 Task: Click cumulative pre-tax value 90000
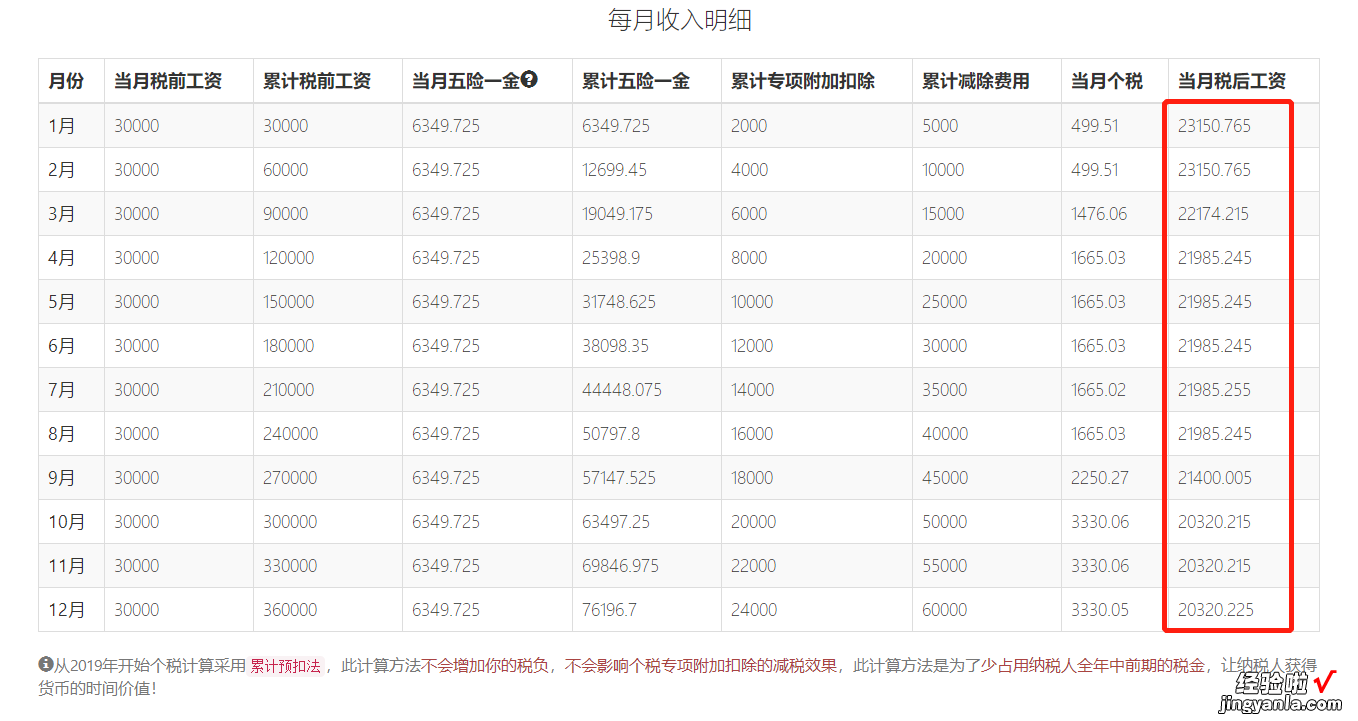(285, 214)
